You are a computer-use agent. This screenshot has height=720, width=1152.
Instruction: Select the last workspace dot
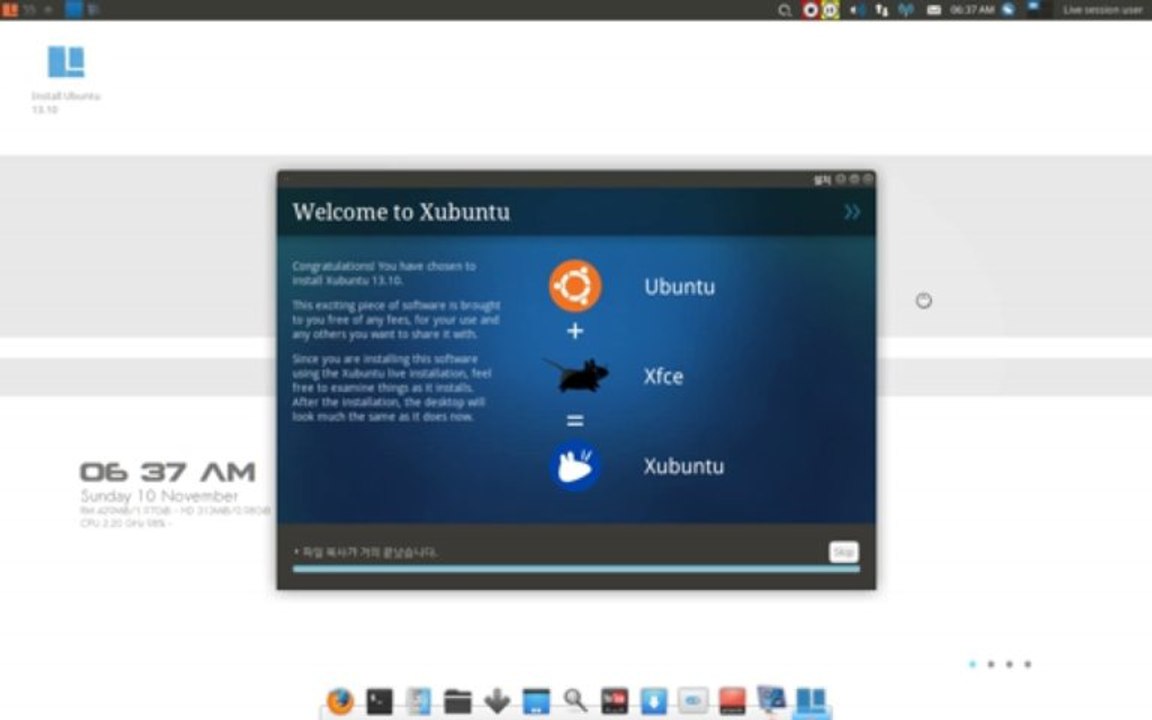tap(1028, 664)
